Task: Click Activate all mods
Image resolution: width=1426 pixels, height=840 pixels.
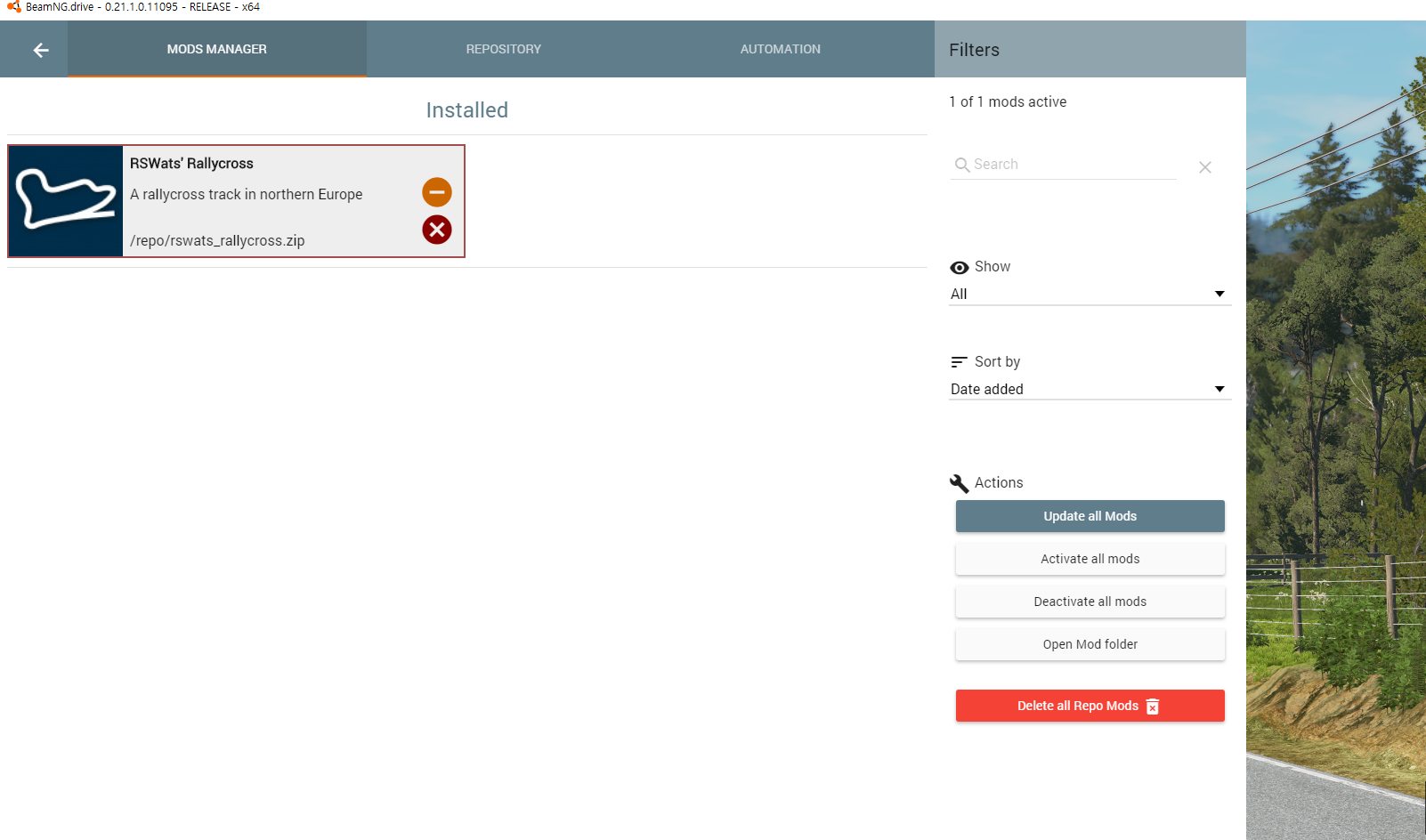Action: point(1090,559)
